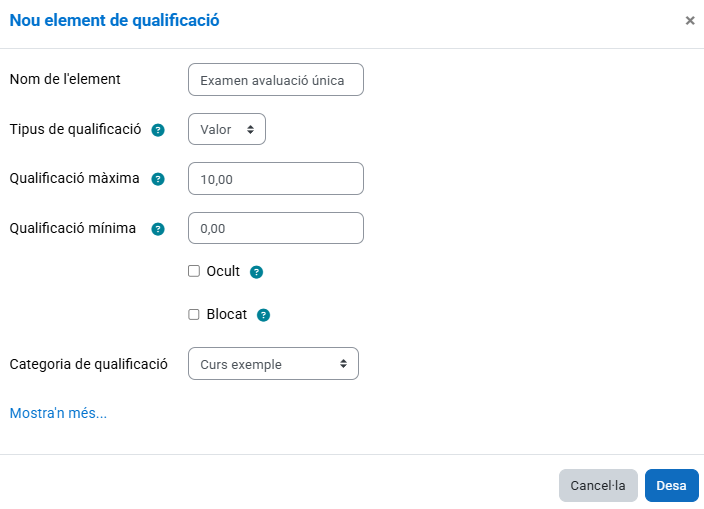Click the Nom de l'element label
704x509 pixels.
[65, 79]
